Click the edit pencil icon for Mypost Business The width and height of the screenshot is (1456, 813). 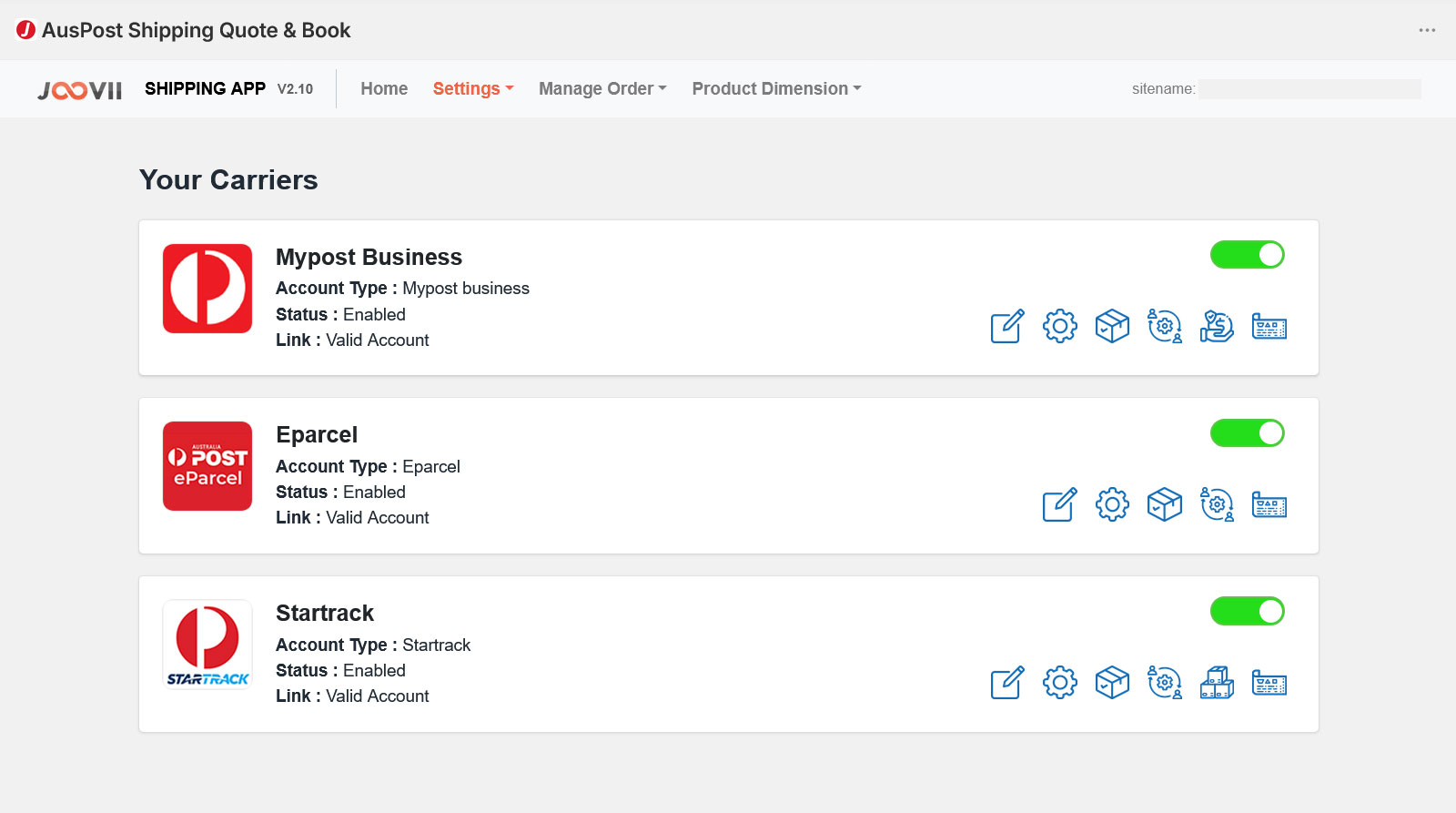tap(1007, 326)
